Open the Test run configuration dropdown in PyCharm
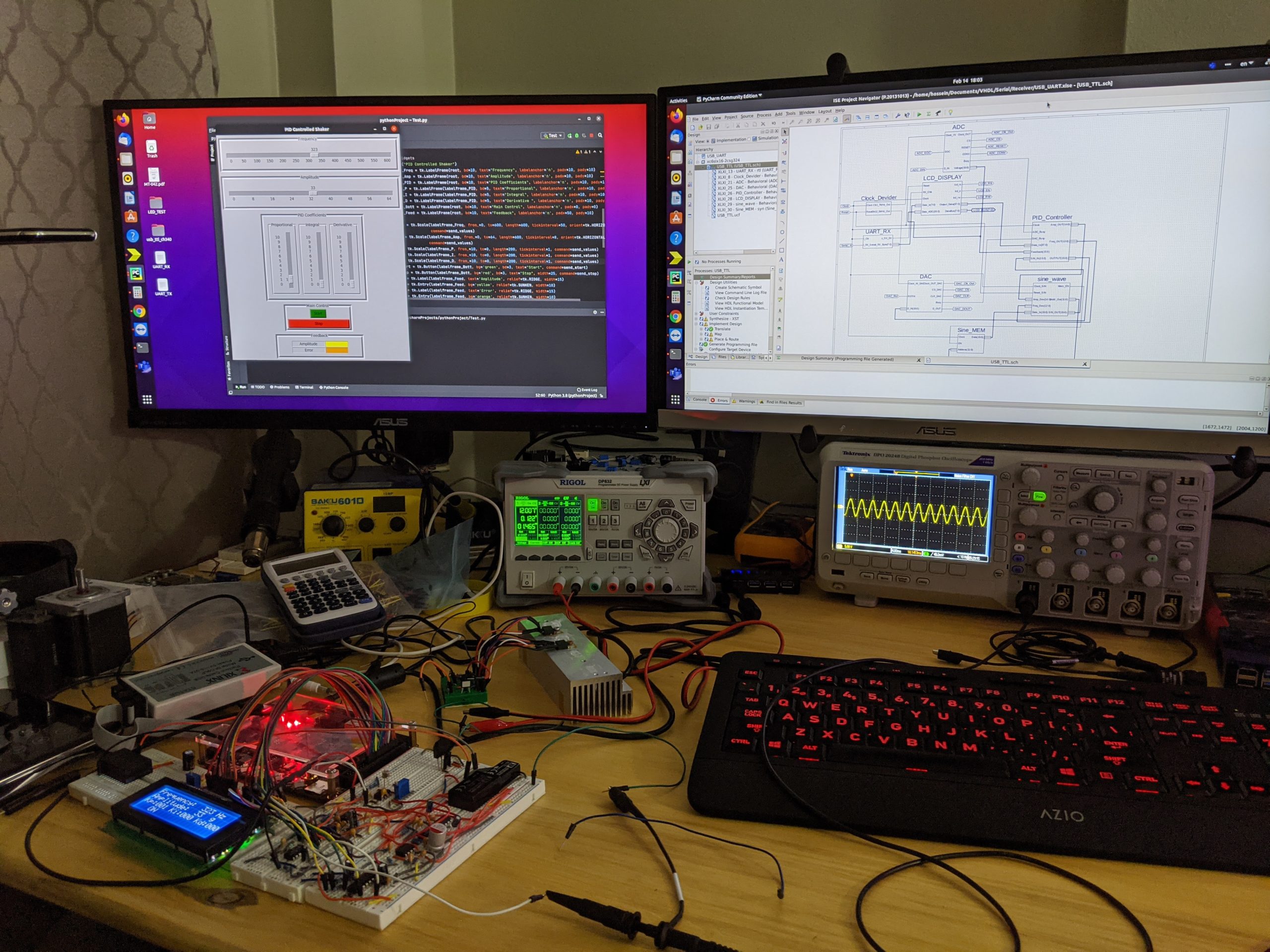Image resolution: width=1270 pixels, height=952 pixels. [552, 135]
